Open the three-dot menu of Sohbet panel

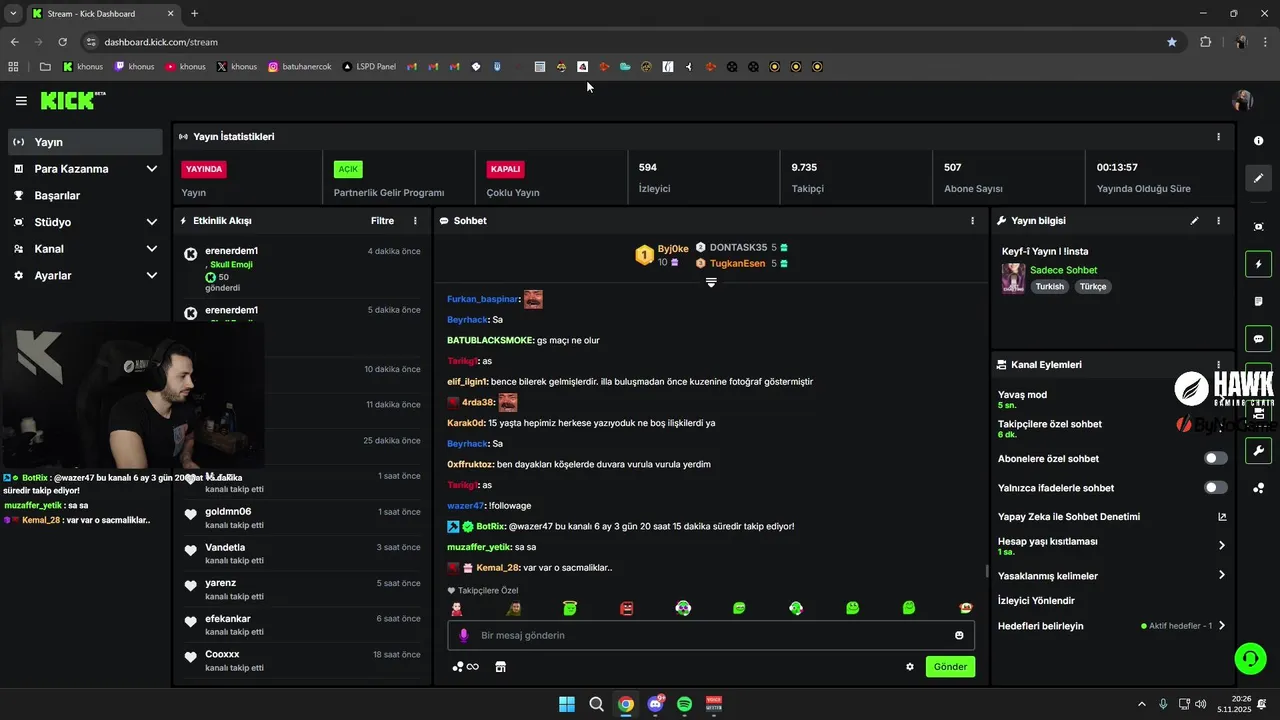(x=972, y=220)
